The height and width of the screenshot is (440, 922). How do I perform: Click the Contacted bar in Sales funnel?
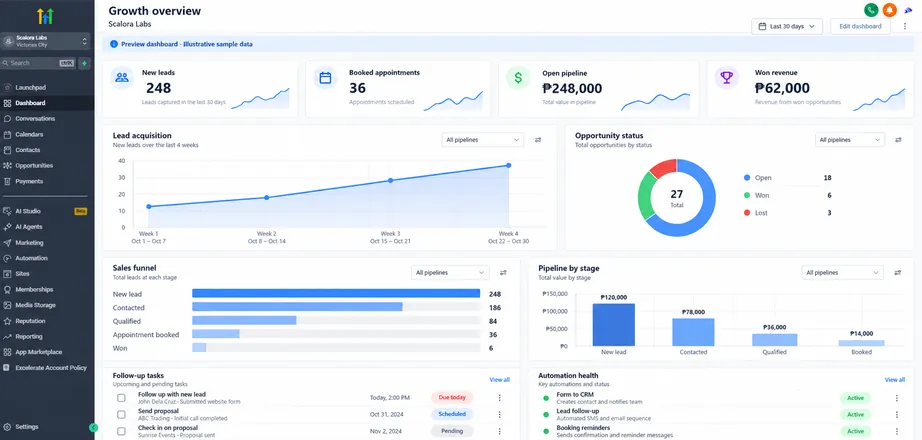click(297, 307)
